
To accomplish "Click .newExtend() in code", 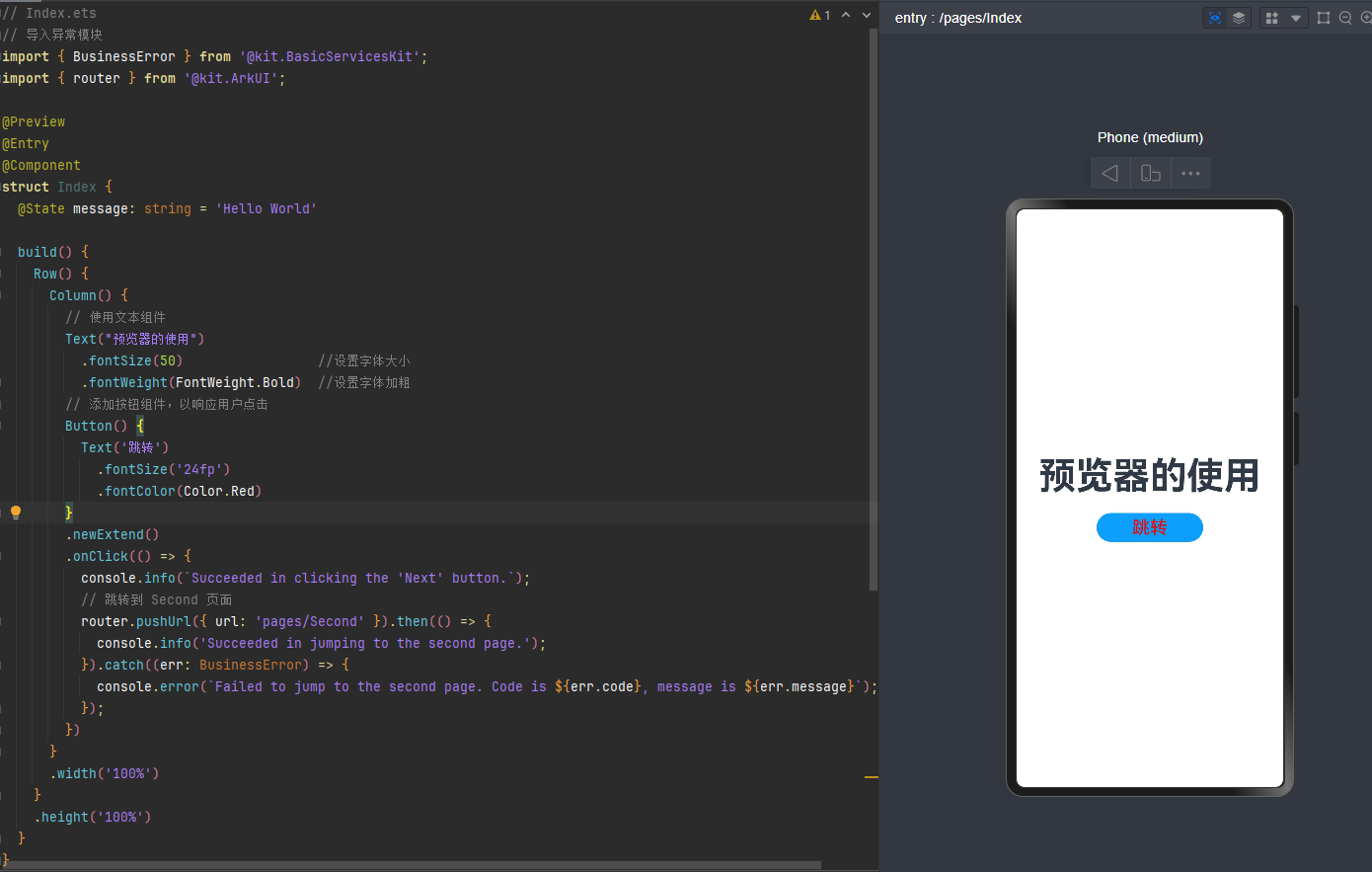I will coord(113,534).
